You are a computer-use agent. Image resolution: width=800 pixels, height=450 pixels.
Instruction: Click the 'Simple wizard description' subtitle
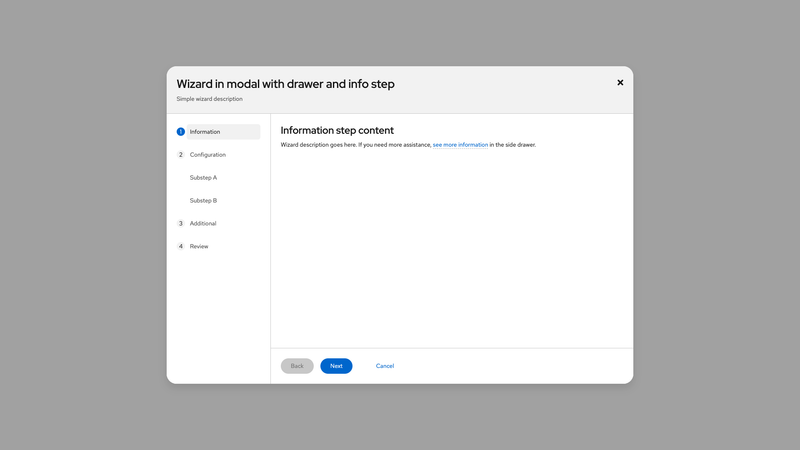pyautogui.click(x=210, y=99)
